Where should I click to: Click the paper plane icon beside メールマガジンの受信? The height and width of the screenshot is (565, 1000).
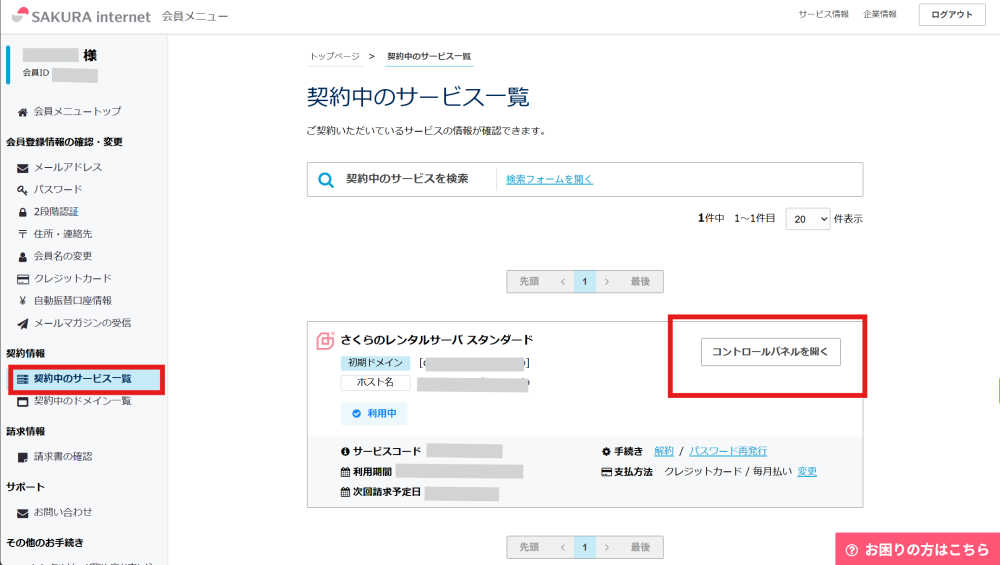coord(22,324)
